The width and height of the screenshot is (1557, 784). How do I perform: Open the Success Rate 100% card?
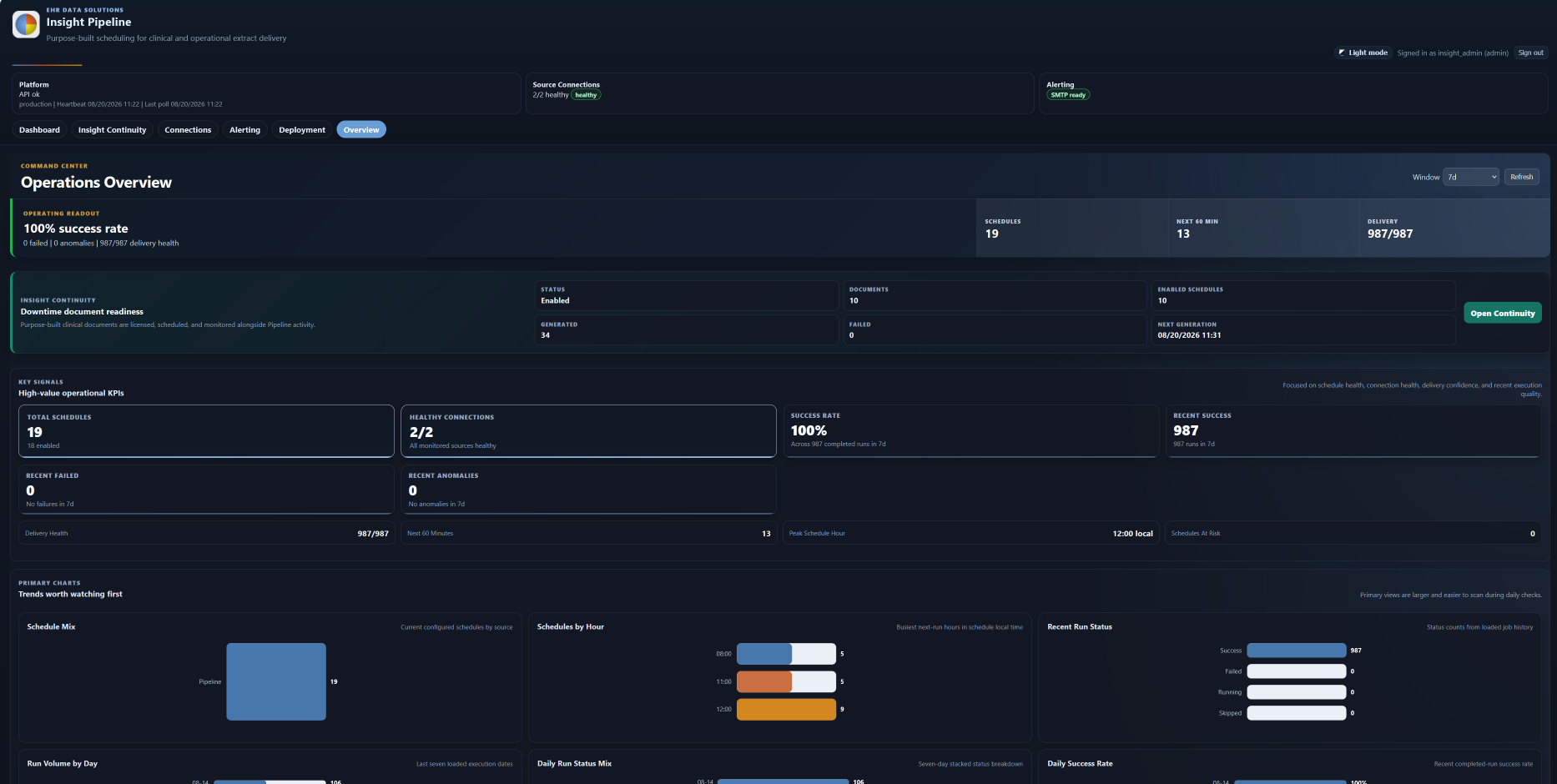(970, 431)
